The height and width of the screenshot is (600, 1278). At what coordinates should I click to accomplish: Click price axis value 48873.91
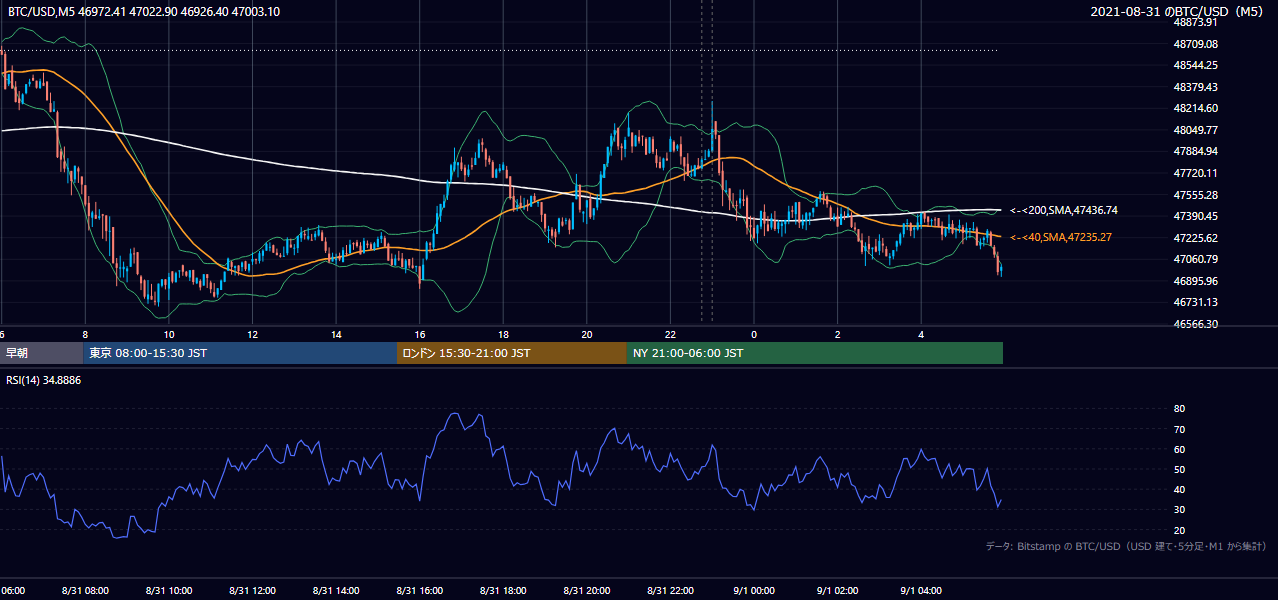pyautogui.click(x=1195, y=22)
